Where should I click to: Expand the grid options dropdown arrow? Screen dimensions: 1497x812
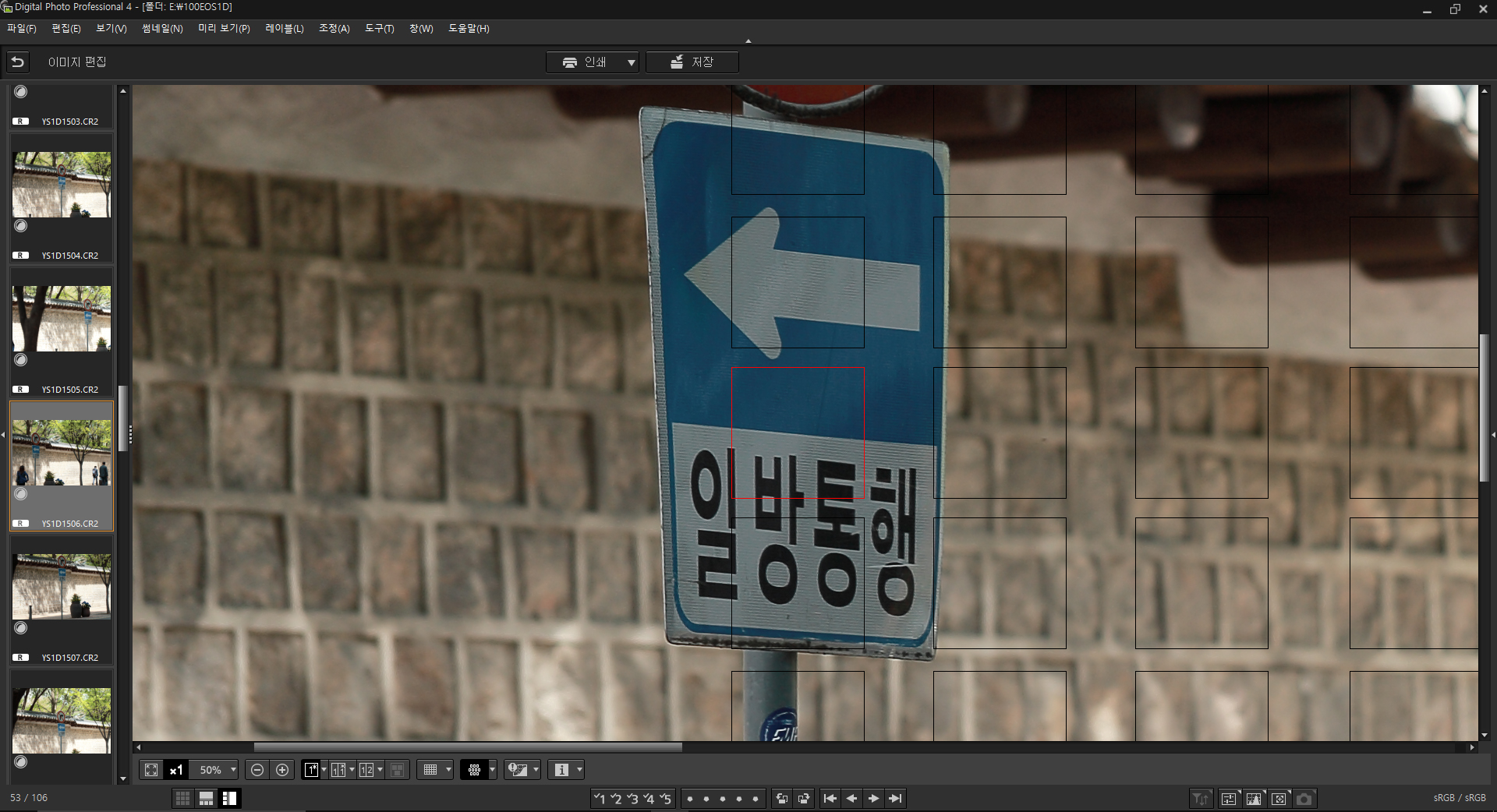pos(448,770)
